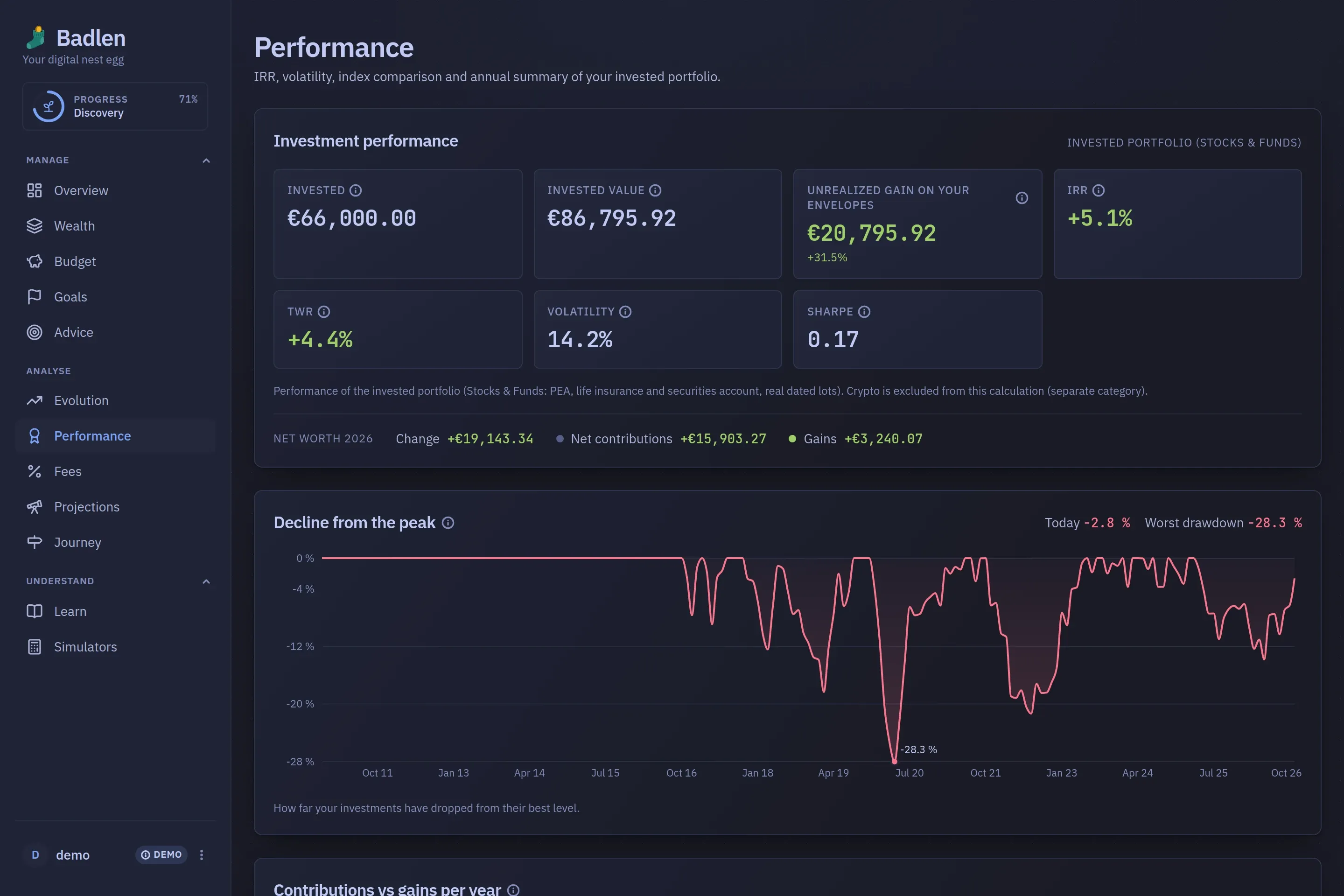The height and width of the screenshot is (896, 1344).
Task: Open the Simulators page
Action: pos(115,647)
